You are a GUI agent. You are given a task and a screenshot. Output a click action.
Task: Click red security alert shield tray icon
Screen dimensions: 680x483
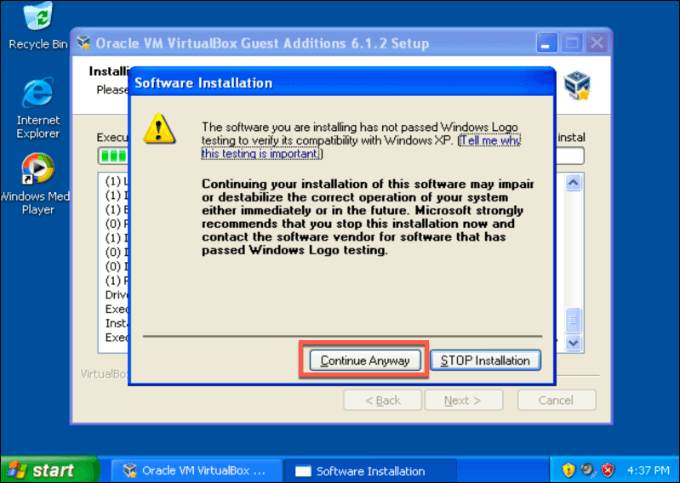coord(608,470)
